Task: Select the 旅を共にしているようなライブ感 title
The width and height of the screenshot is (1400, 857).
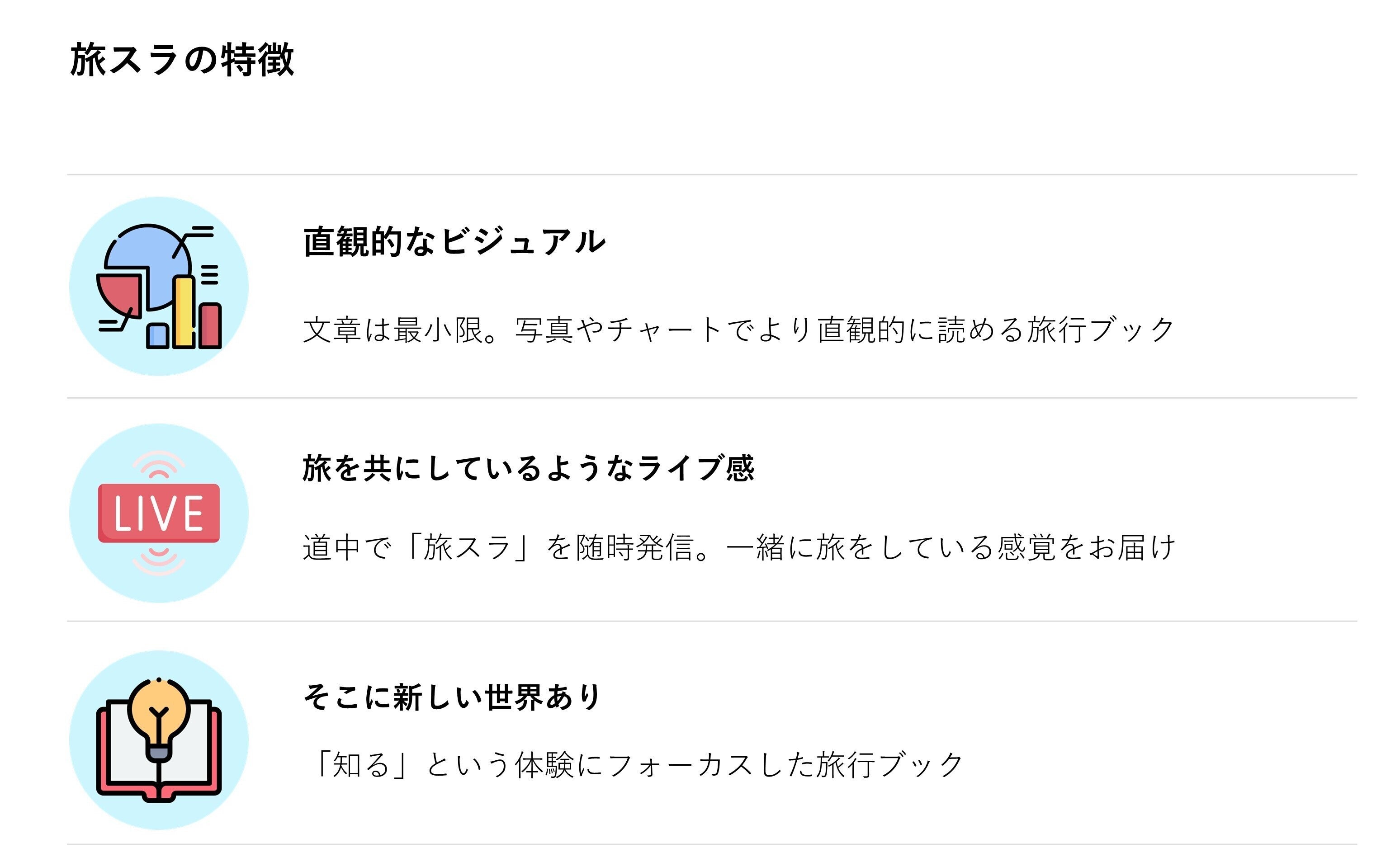Action: (528, 469)
